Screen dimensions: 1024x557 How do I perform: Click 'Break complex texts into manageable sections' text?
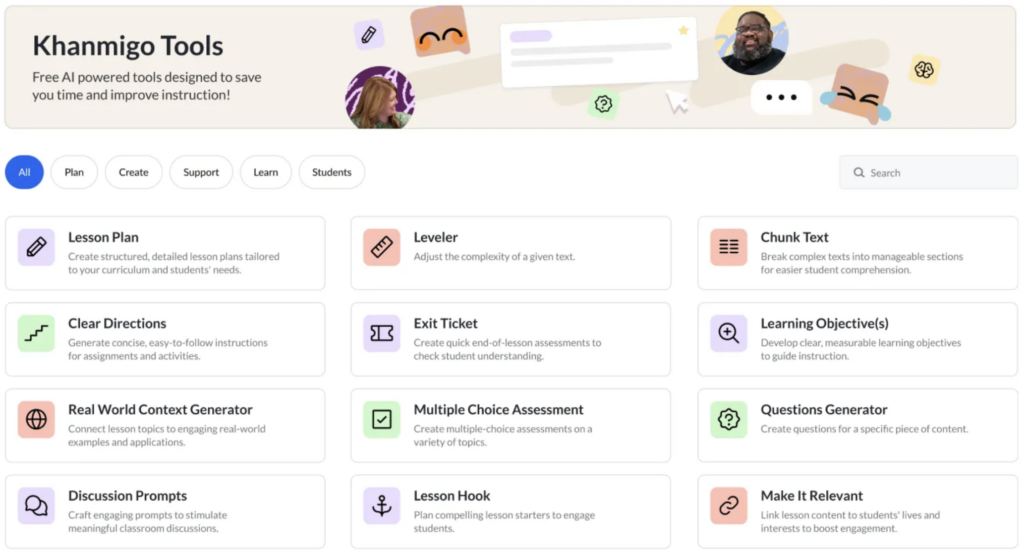(x=861, y=257)
